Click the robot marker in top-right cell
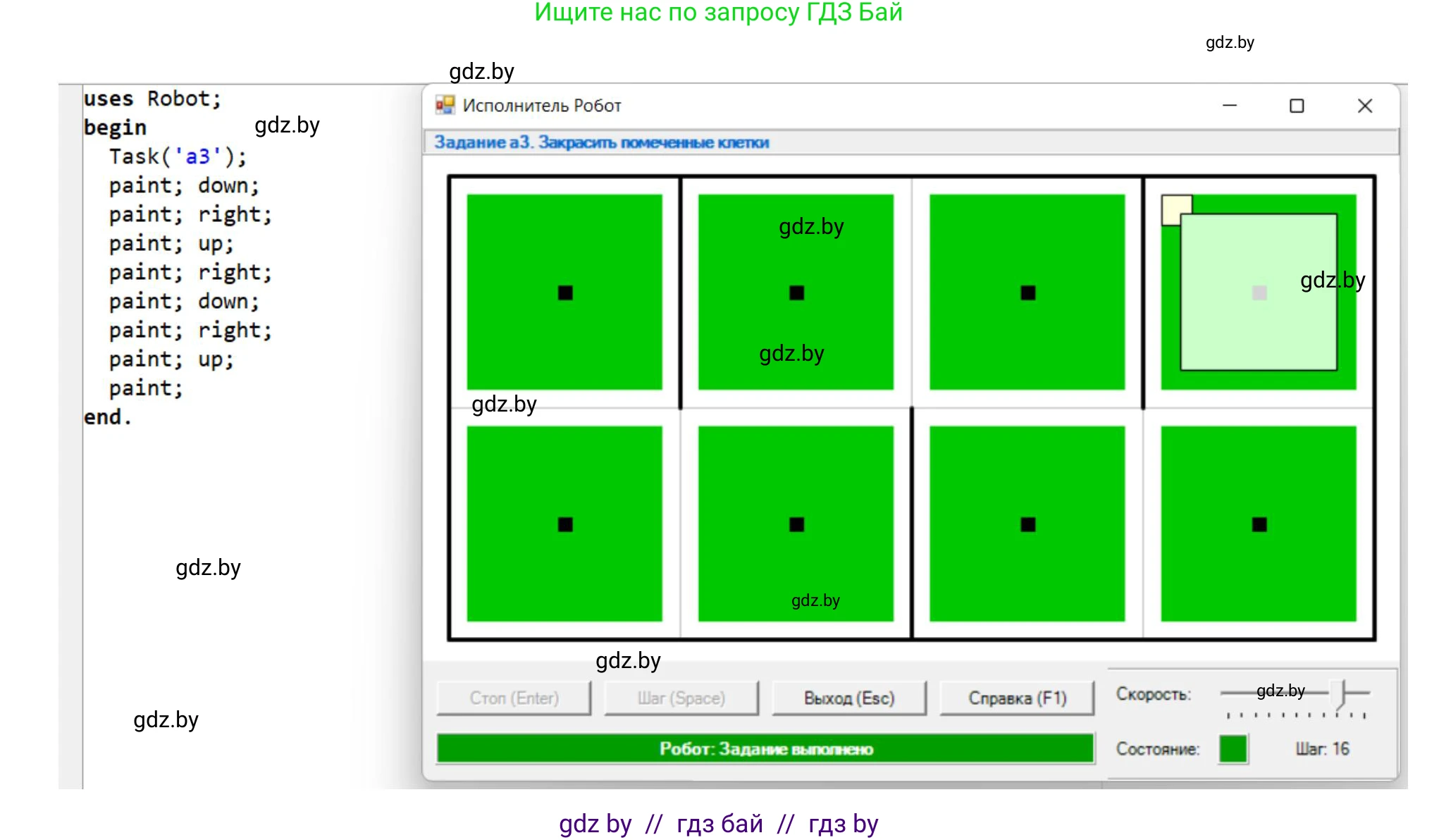 tap(1259, 292)
